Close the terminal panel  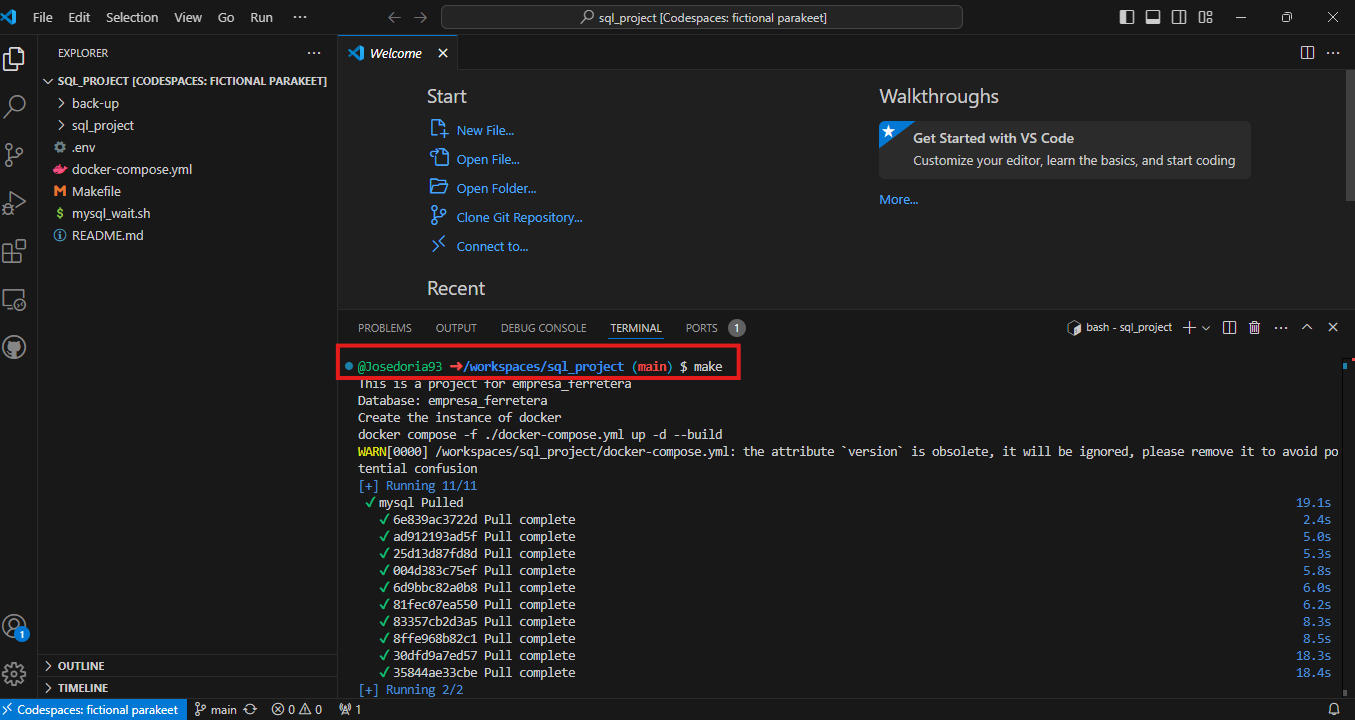tap(1333, 327)
